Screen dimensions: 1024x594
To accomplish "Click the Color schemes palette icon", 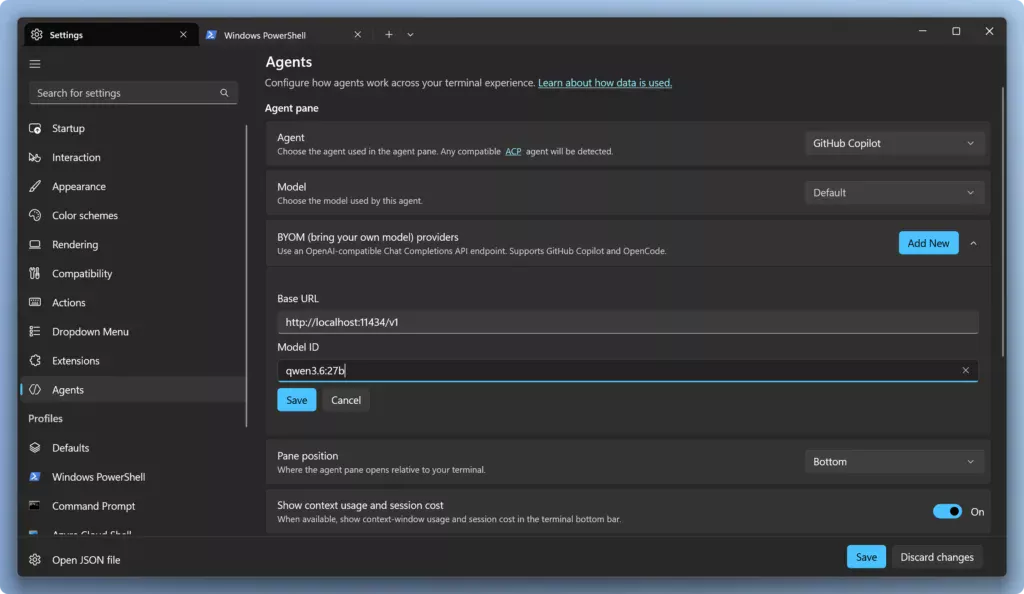I will (35, 215).
